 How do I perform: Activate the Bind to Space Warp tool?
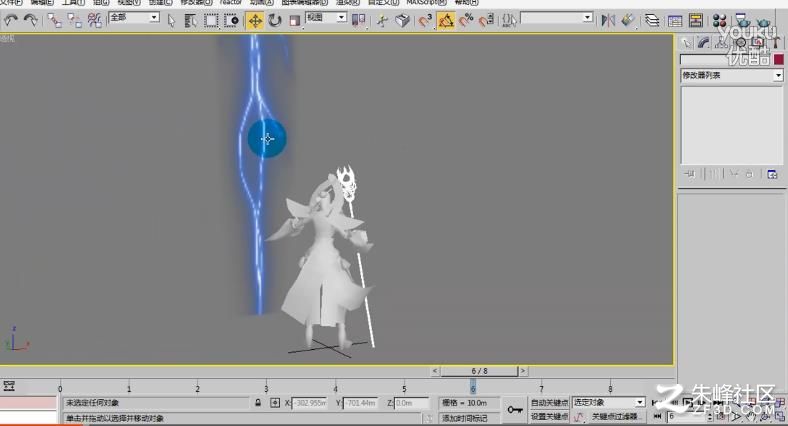pos(94,21)
